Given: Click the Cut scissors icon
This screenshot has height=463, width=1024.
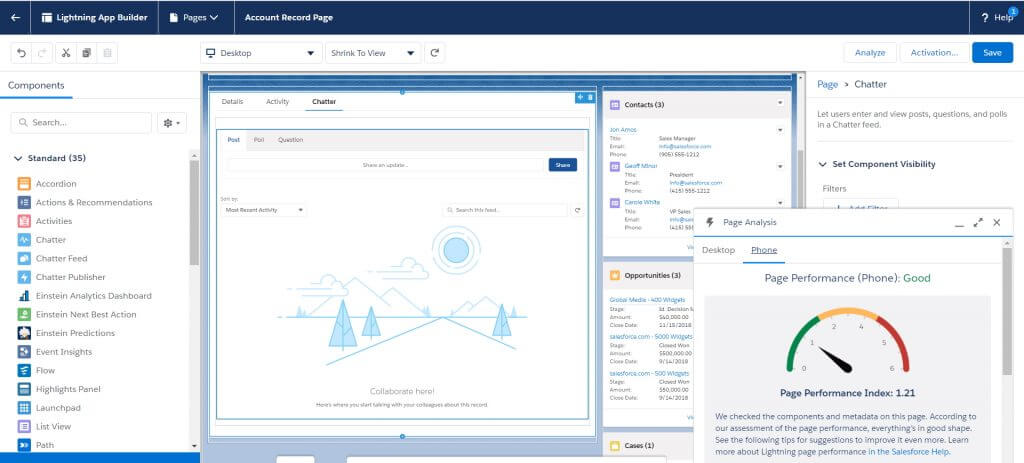Looking at the screenshot, I should 66,53.
